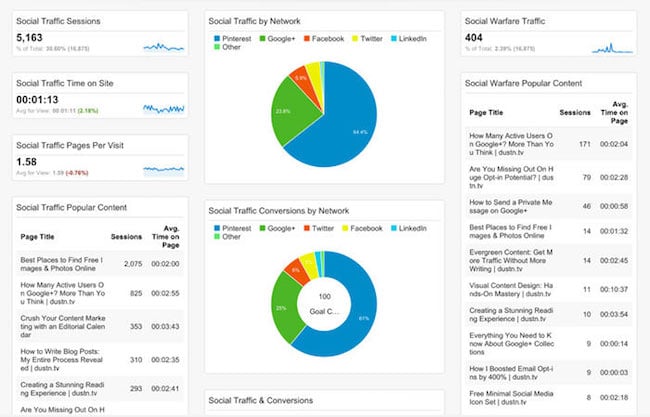Click the Page Title header in Social Warfare Popular Content

[x=486, y=112]
